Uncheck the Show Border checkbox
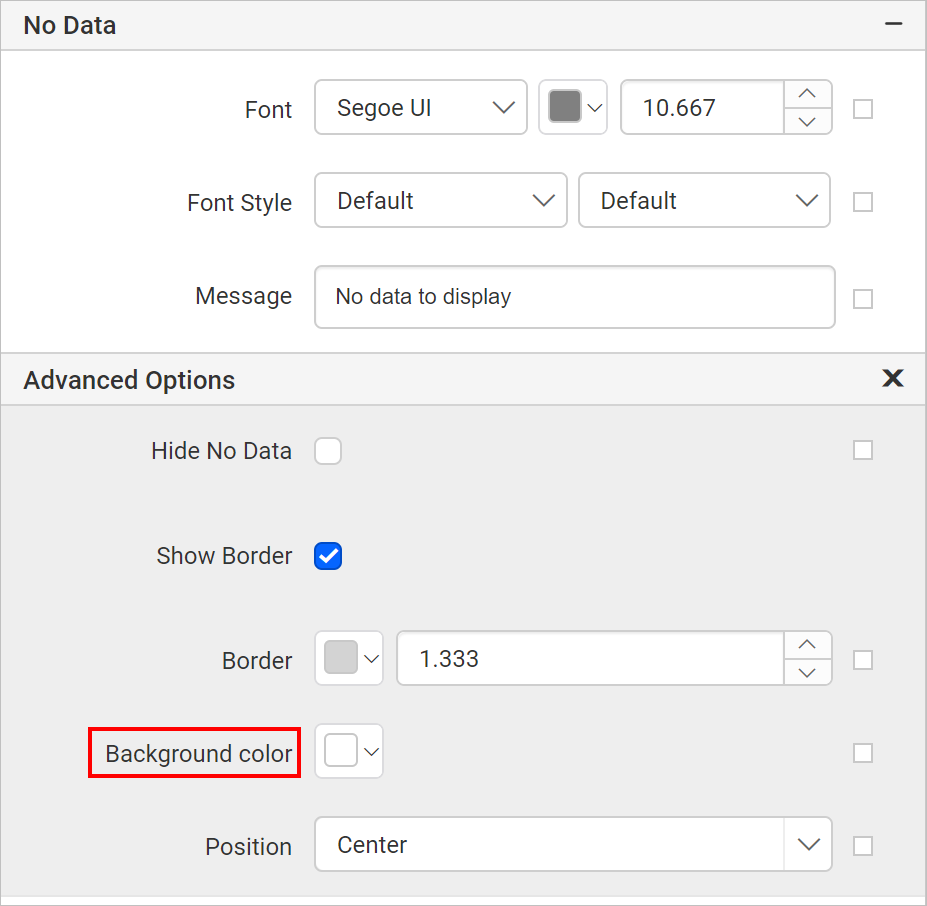Screen dimensions: 927x906 coord(328,556)
